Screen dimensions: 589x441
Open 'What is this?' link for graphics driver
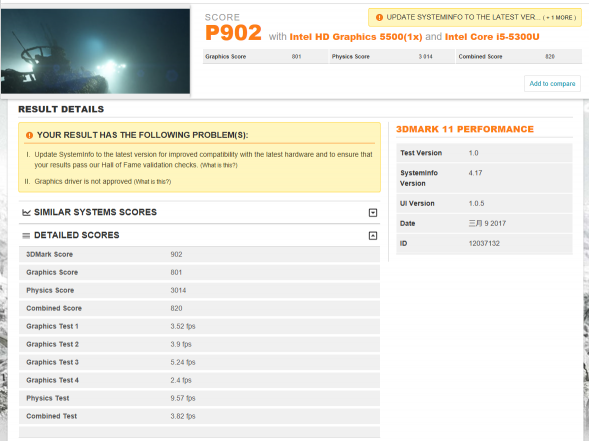coord(152,182)
